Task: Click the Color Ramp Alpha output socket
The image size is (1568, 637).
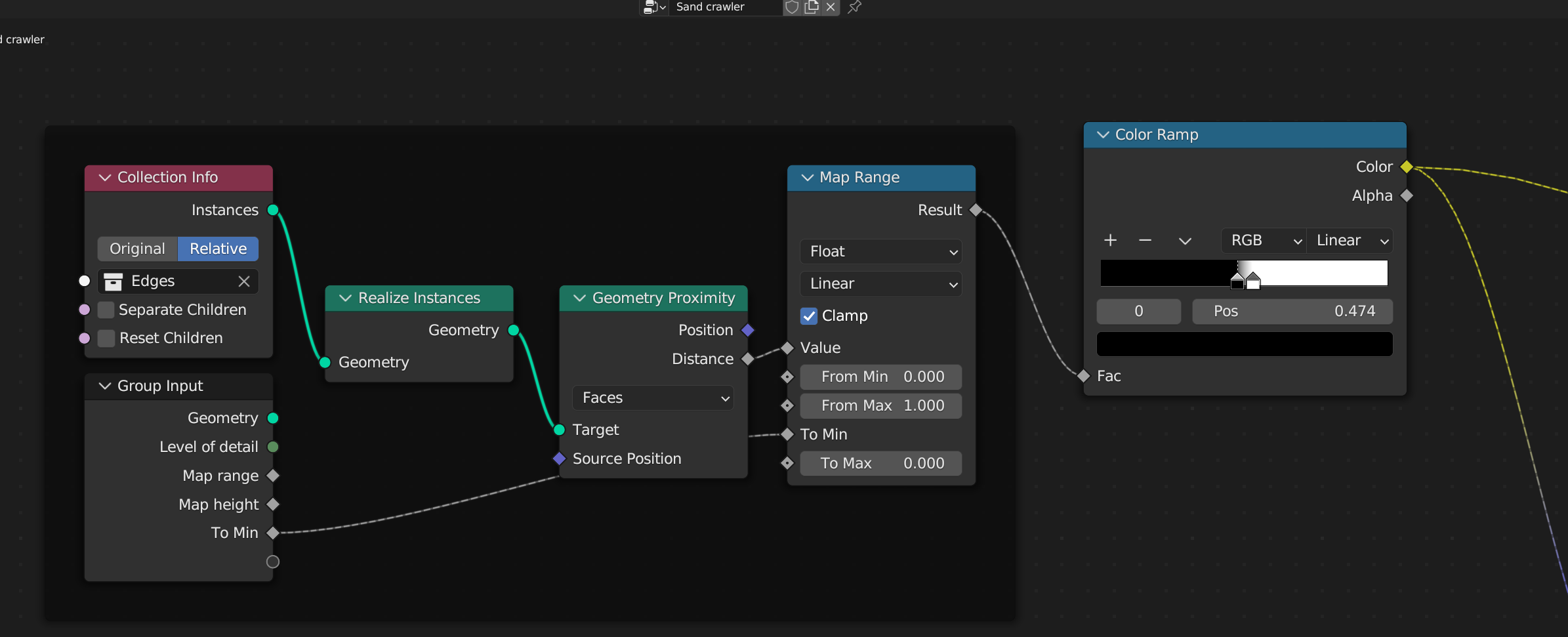Action: click(x=1407, y=195)
